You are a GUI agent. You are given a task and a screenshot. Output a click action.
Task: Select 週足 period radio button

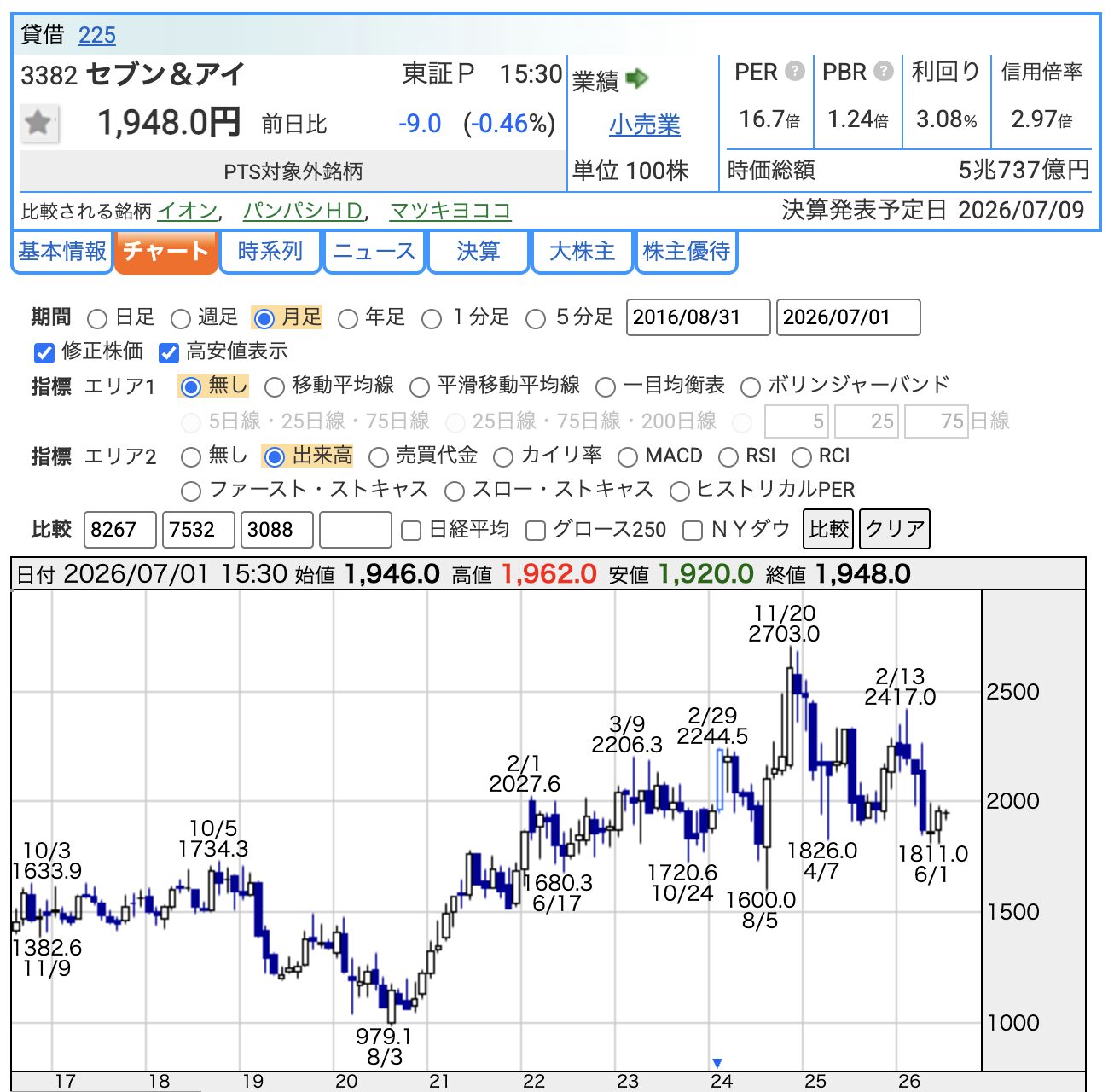coord(180,319)
